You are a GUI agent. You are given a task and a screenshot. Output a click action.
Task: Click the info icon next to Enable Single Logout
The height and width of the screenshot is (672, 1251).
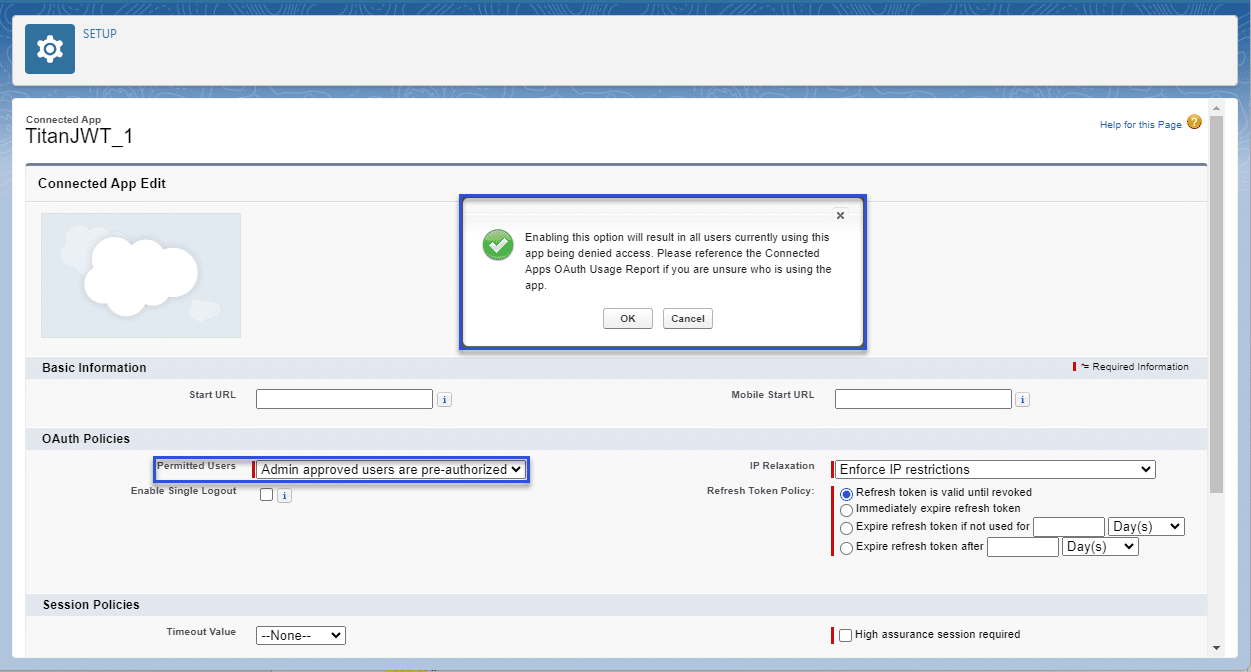(284, 494)
